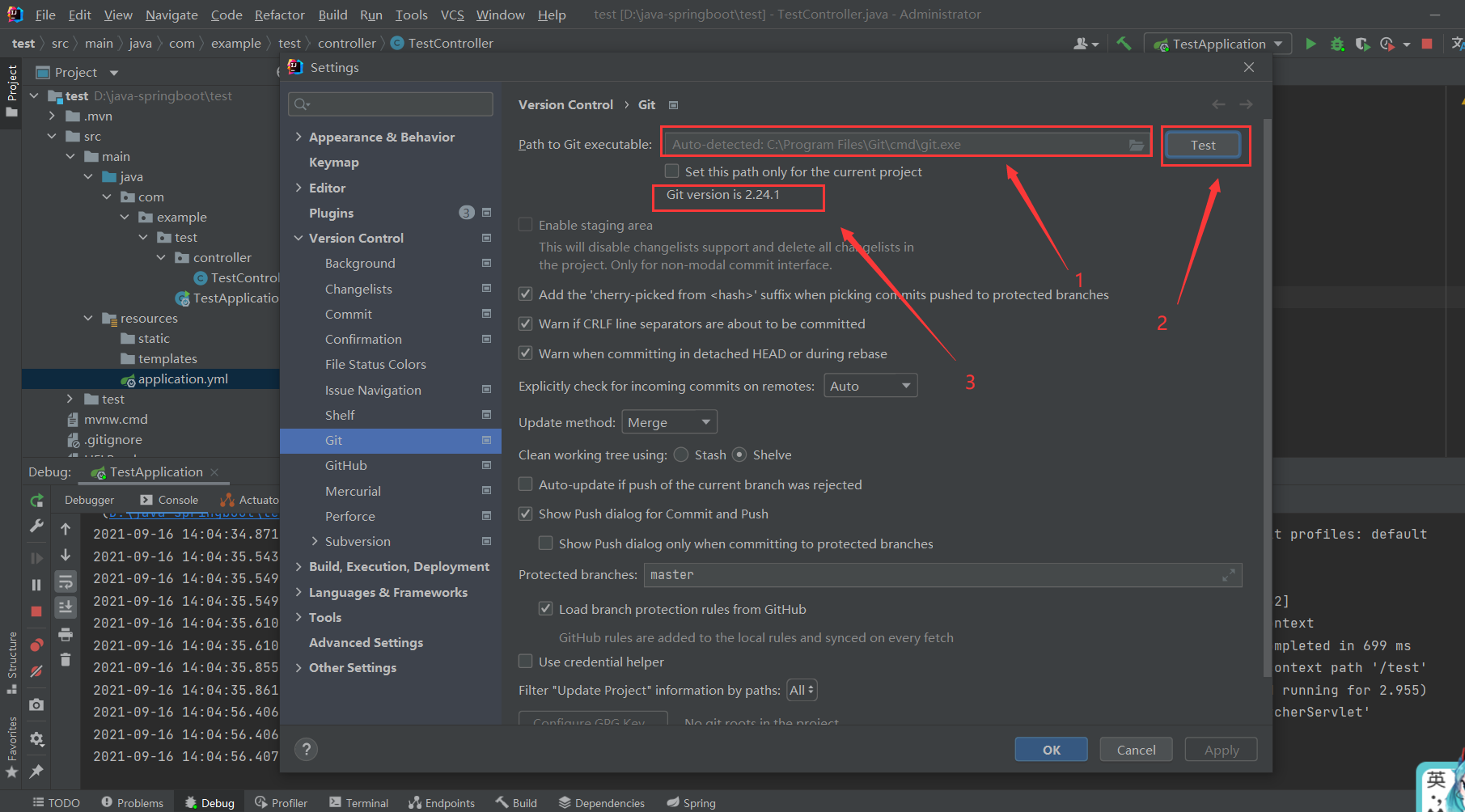Open Terminal tool window tab
Viewport: 1465px width, 812px height.
pyautogui.click(x=358, y=802)
